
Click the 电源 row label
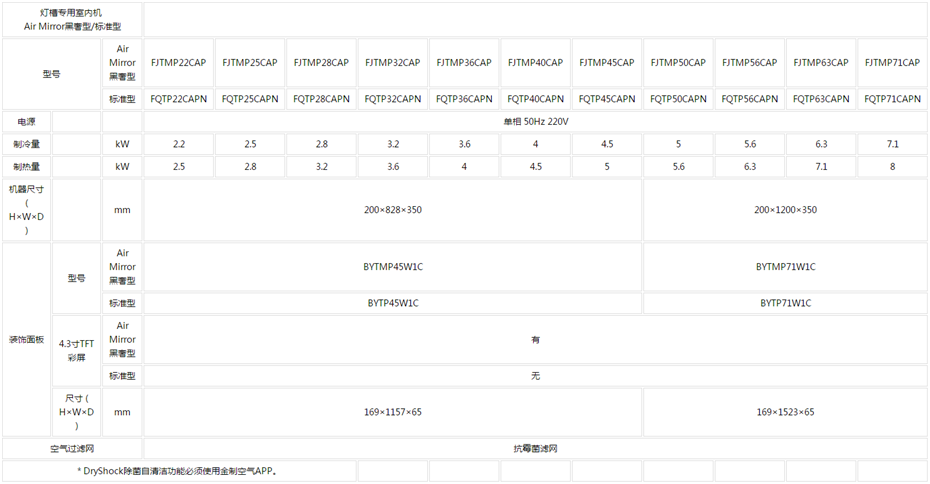tap(27, 122)
